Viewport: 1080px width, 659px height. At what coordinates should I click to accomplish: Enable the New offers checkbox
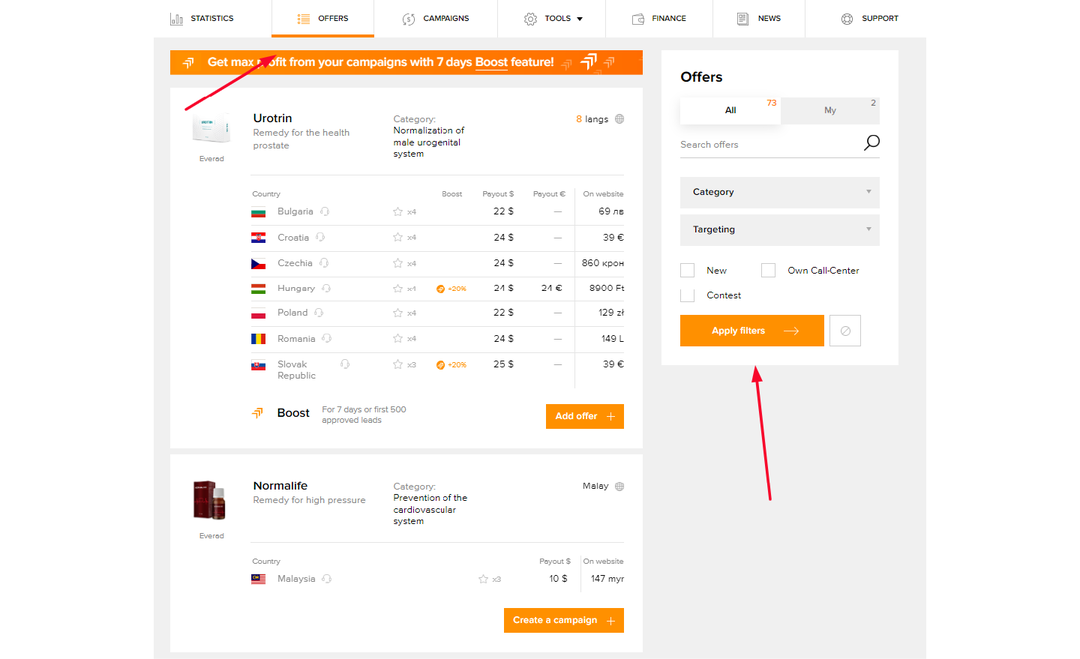(687, 270)
